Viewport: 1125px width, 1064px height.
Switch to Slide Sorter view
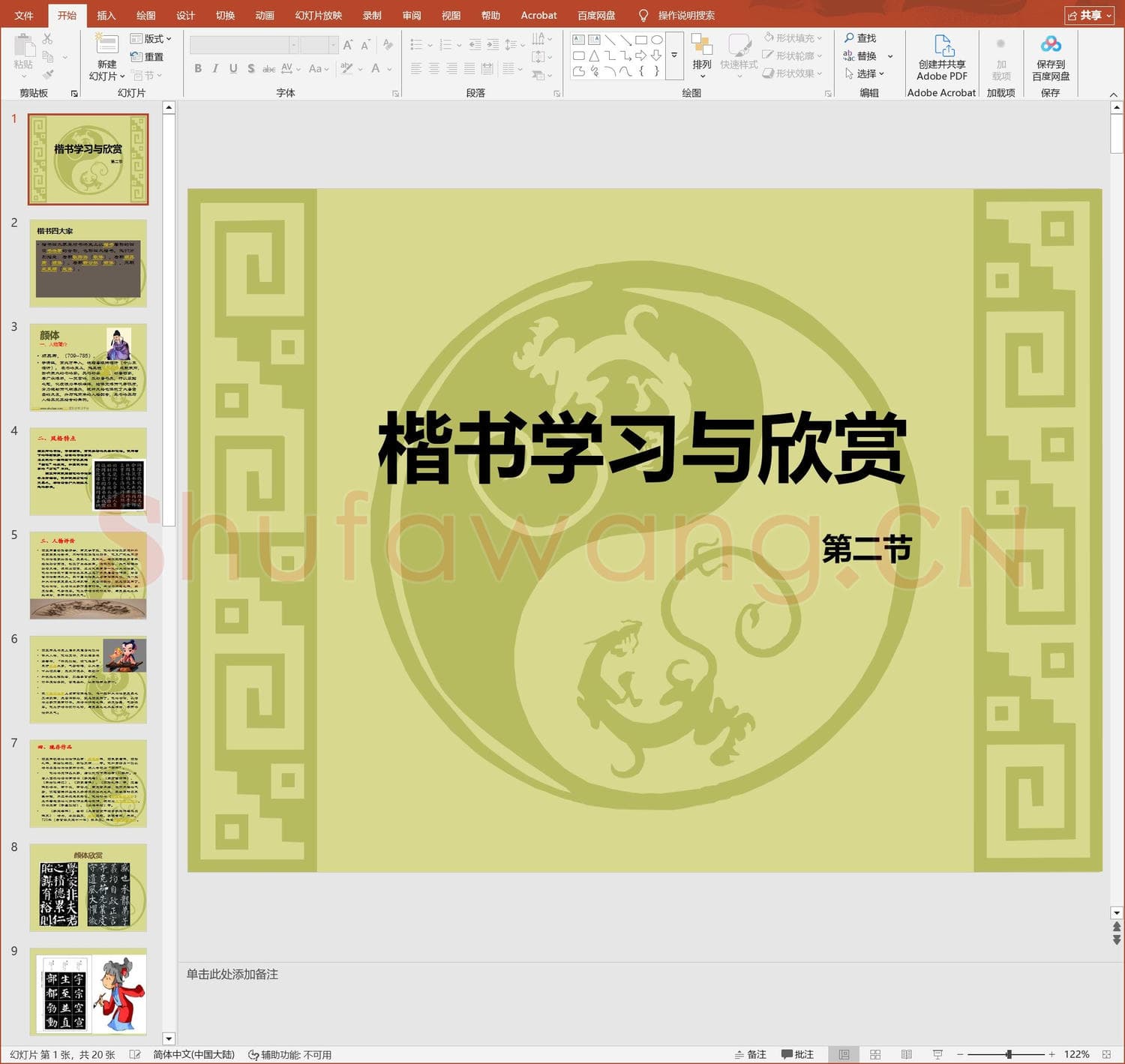(875, 1054)
